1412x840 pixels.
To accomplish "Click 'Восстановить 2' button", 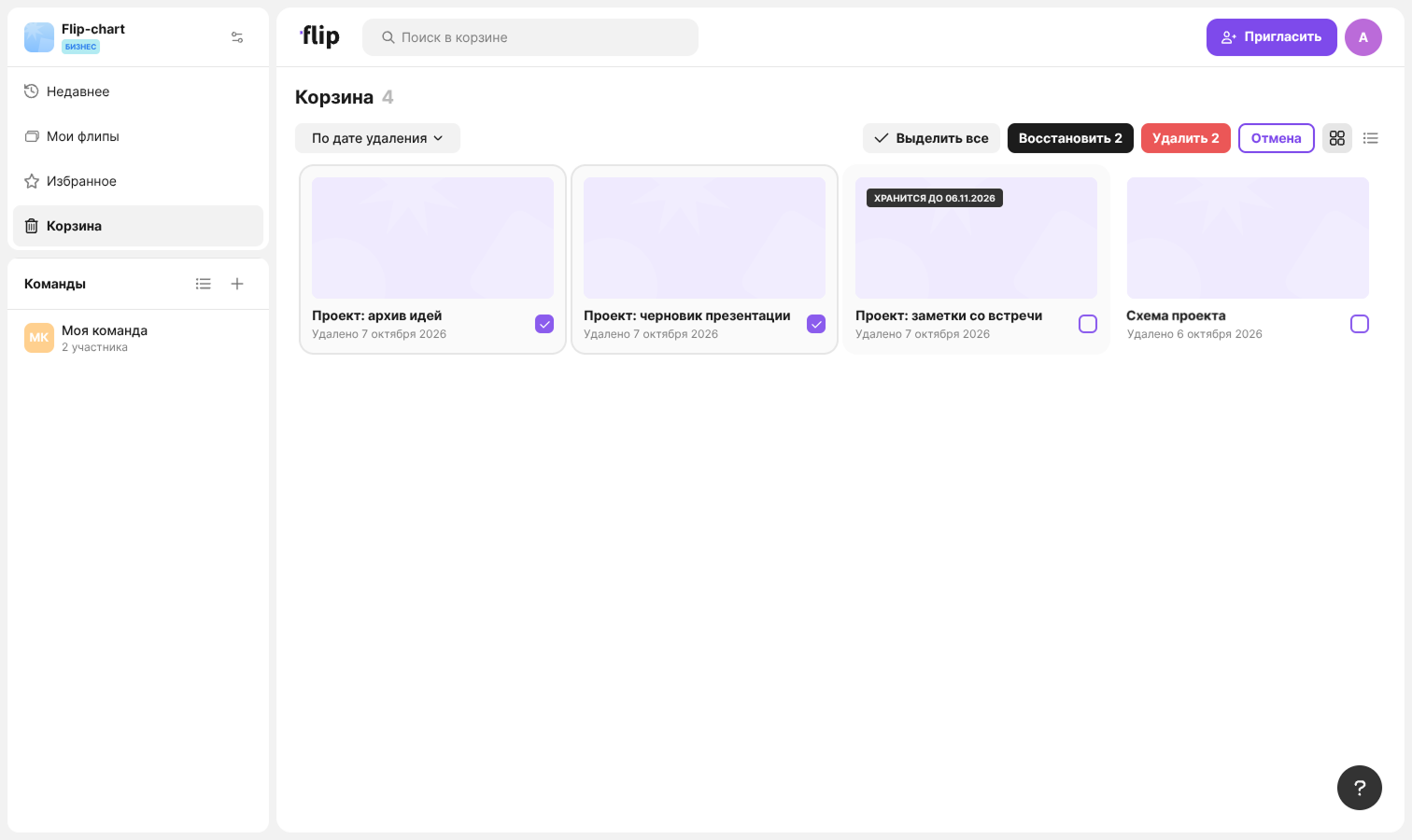I will [x=1070, y=138].
